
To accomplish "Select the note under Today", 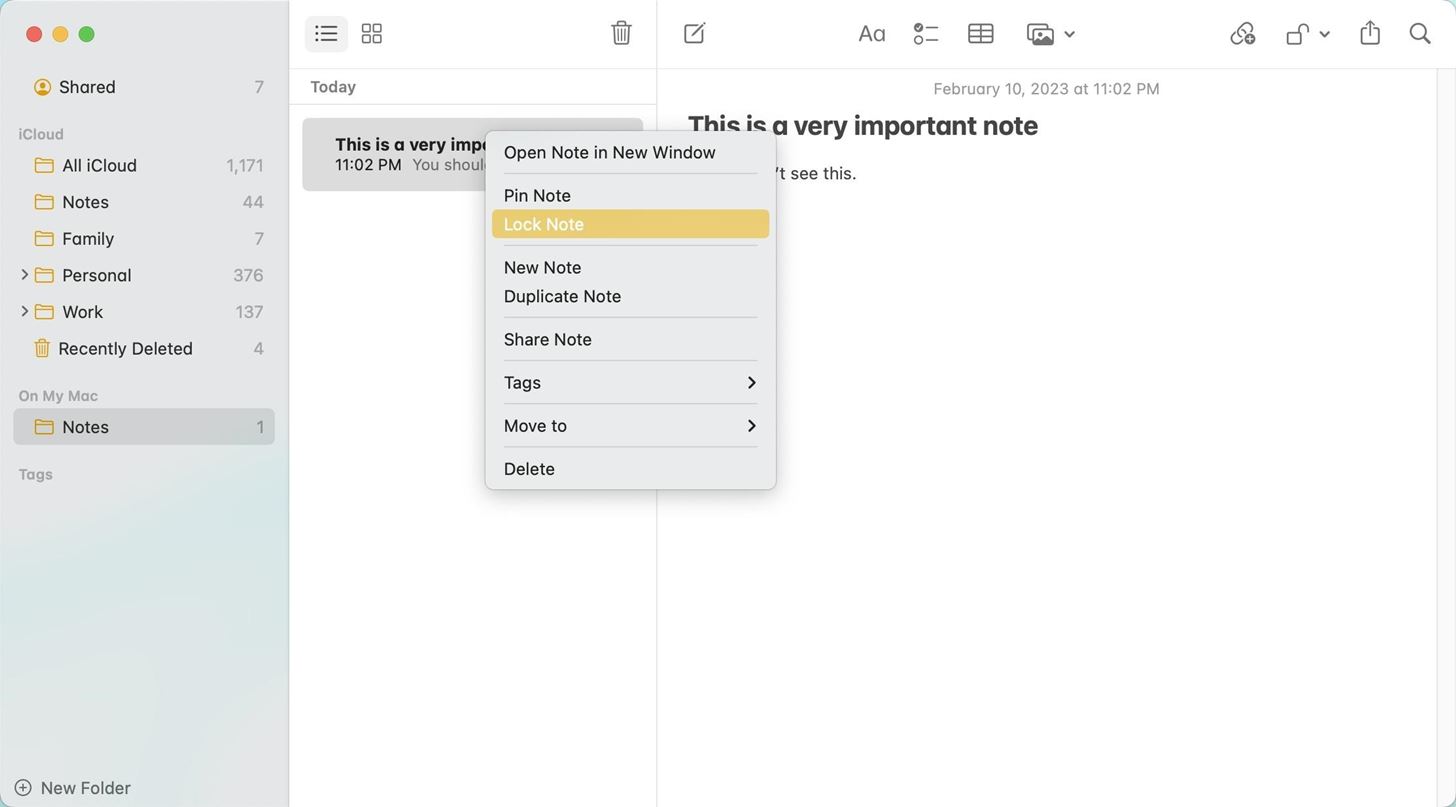I will 400,153.
